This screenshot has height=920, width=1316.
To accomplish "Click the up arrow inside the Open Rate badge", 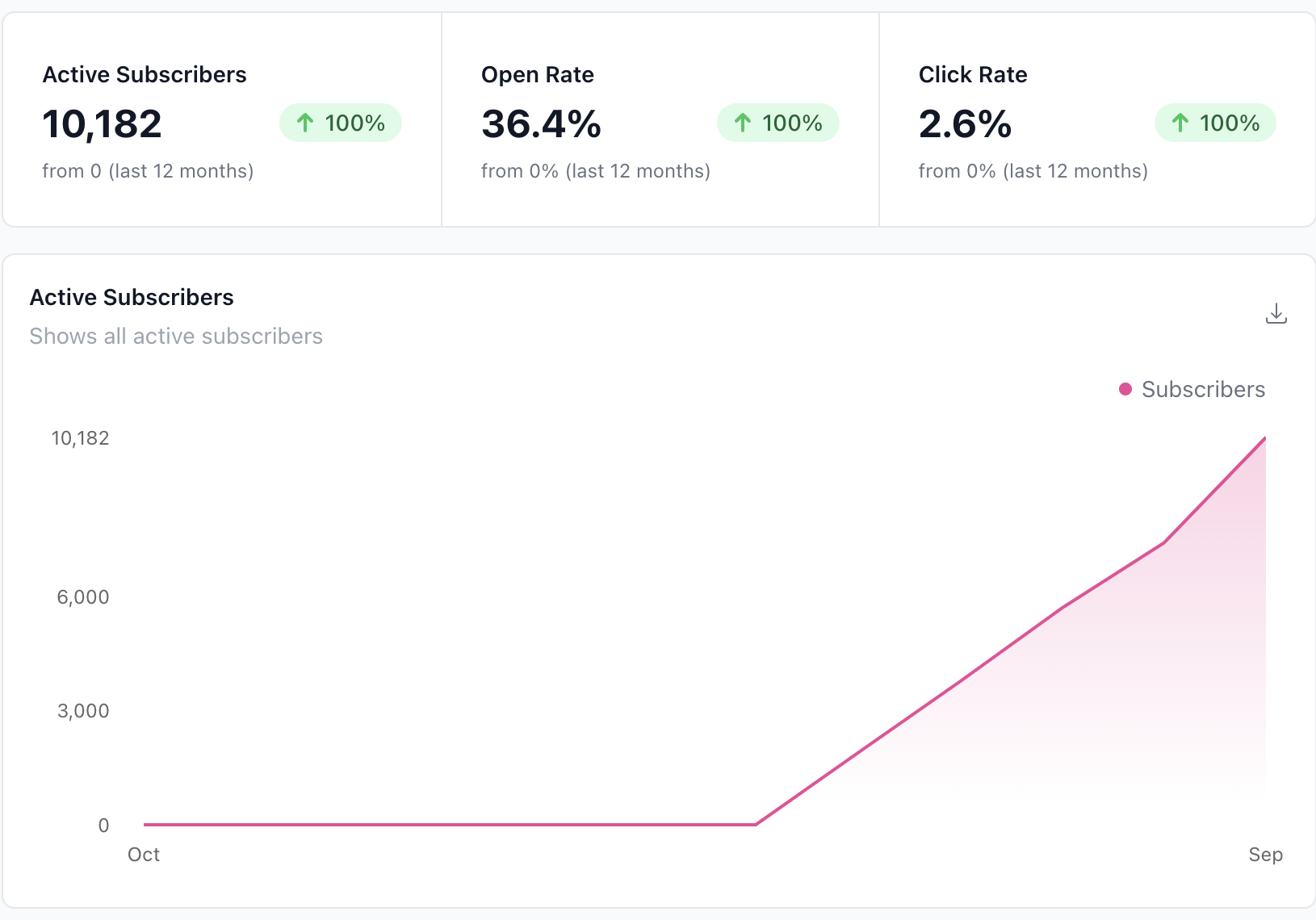I will (x=742, y=123).
